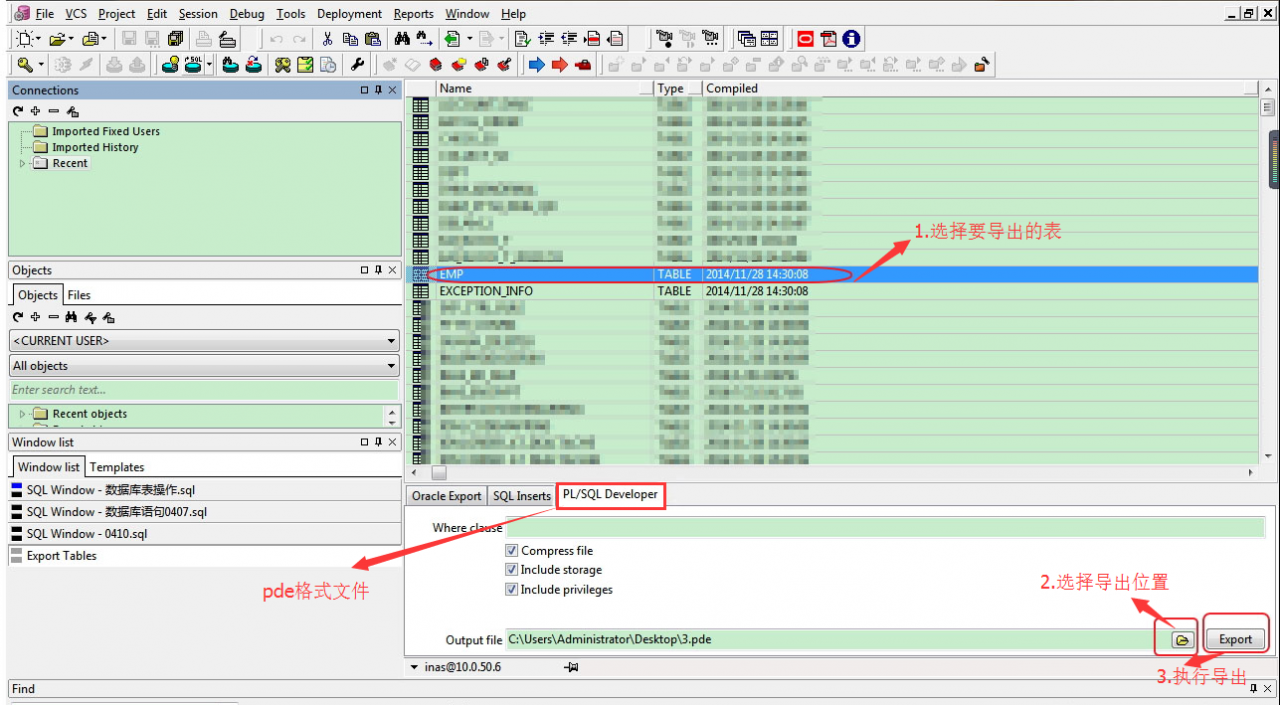Click the Copy icon in the toolbar
This screenshot has height=705, width=1280.
(350, 39)
